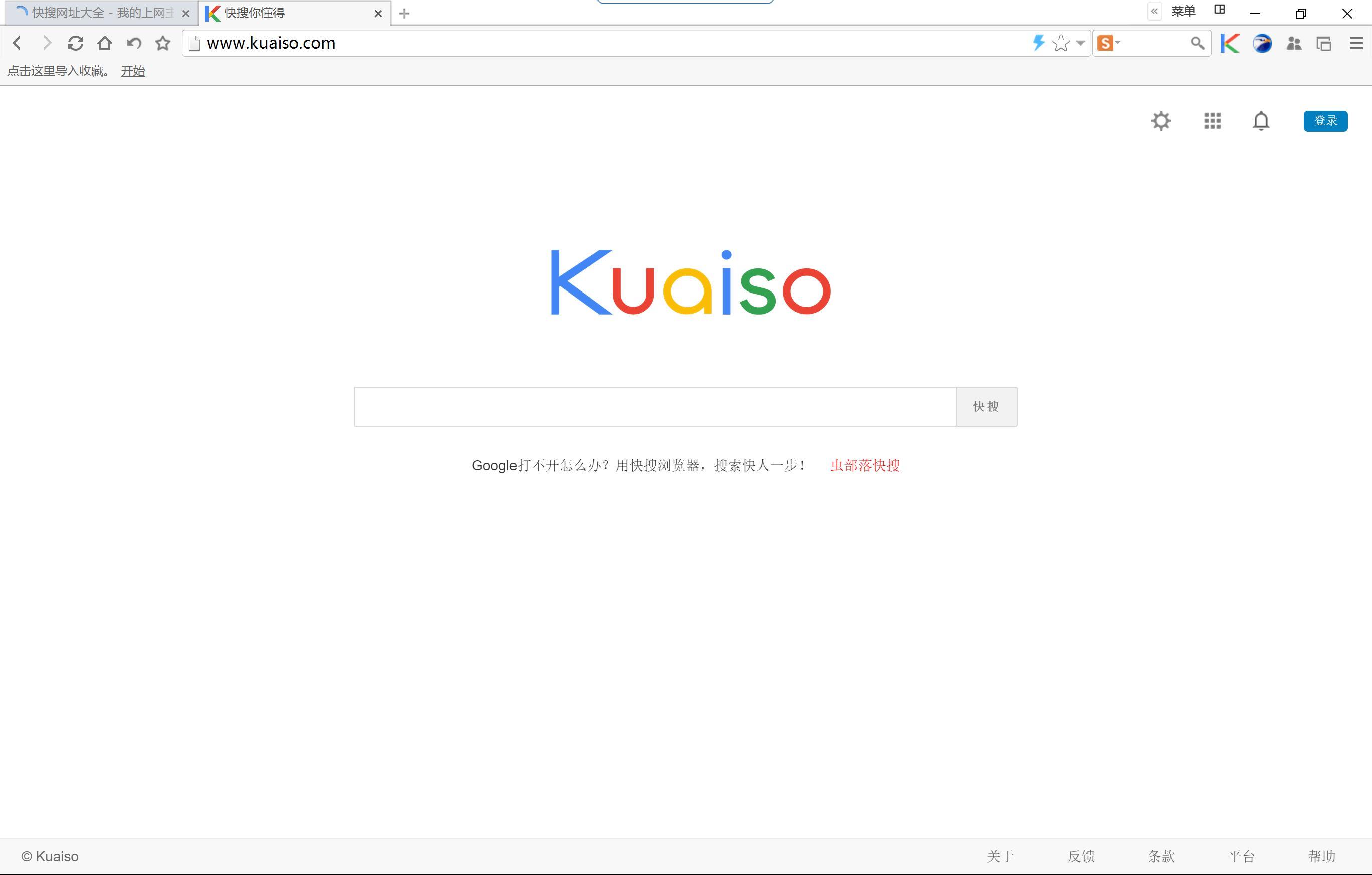The width and height of the screenshot is (1372, 875).
Task: Switch to the 快搜网址大全 tab
Action: (97, 13)
